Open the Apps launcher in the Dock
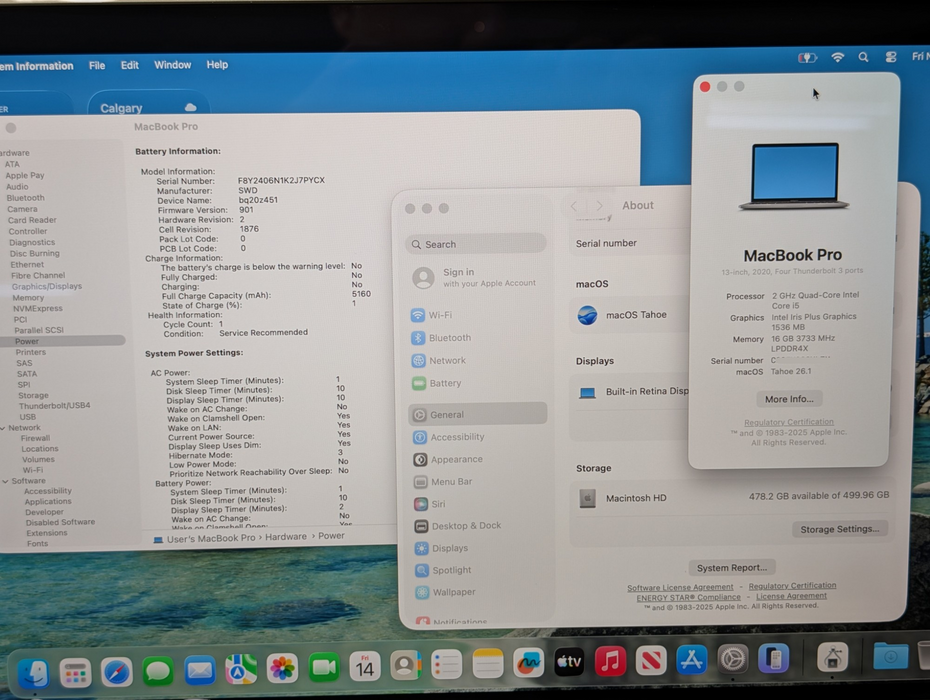This screenshot has height=700, width=930. [75, 673]
